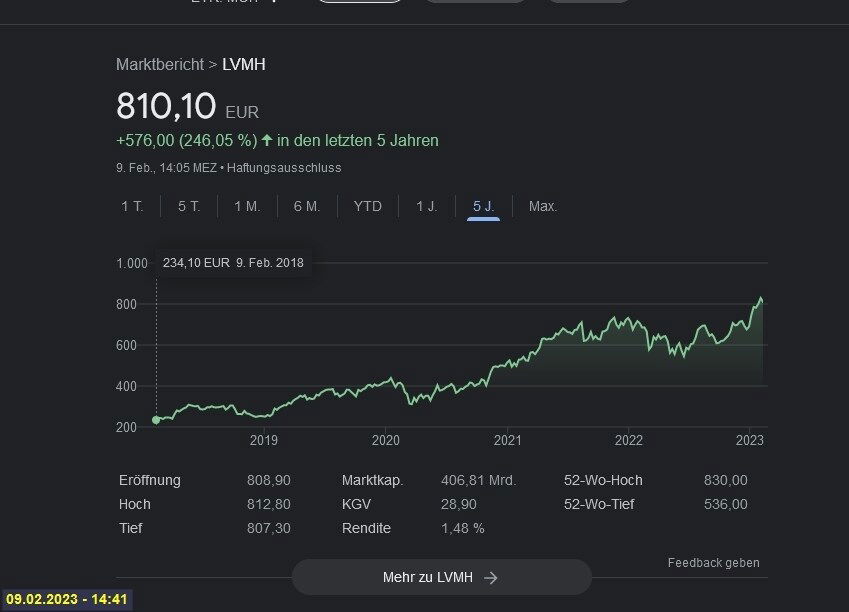Image resolution: width=849 pixels, height=612 pixels.
Task: Switch to the 1 M. range tab
Action: point(247,206)
